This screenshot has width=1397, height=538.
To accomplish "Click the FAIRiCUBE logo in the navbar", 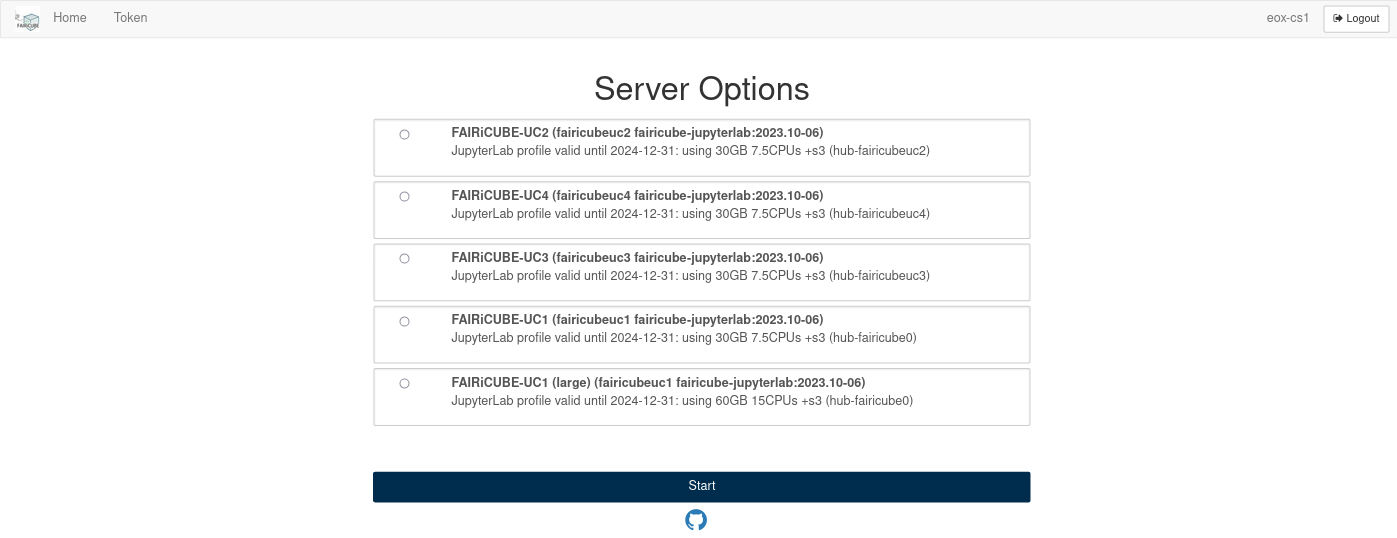I will [x=28, y=19].
